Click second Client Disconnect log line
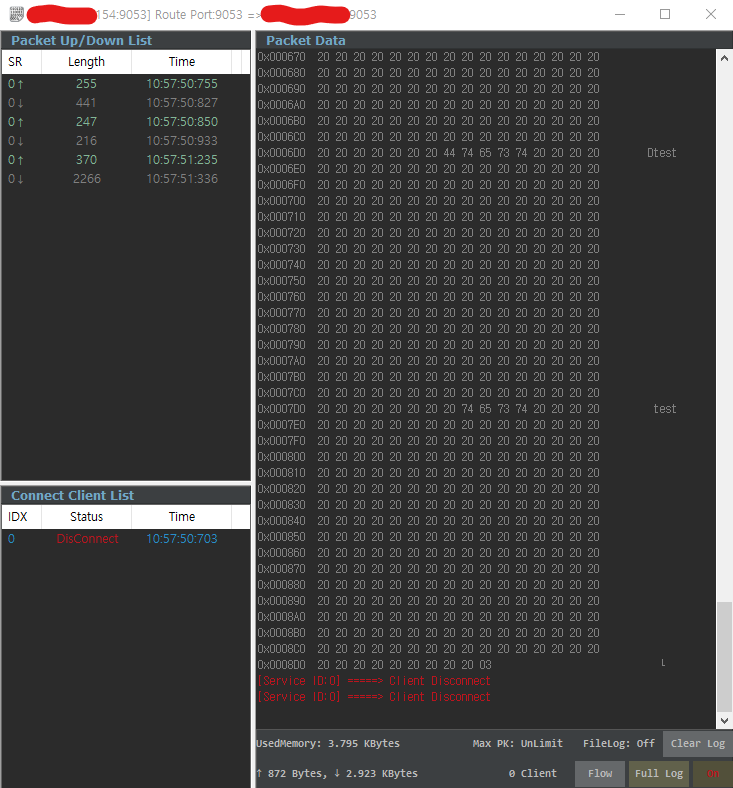 click(x=374, y=697)
